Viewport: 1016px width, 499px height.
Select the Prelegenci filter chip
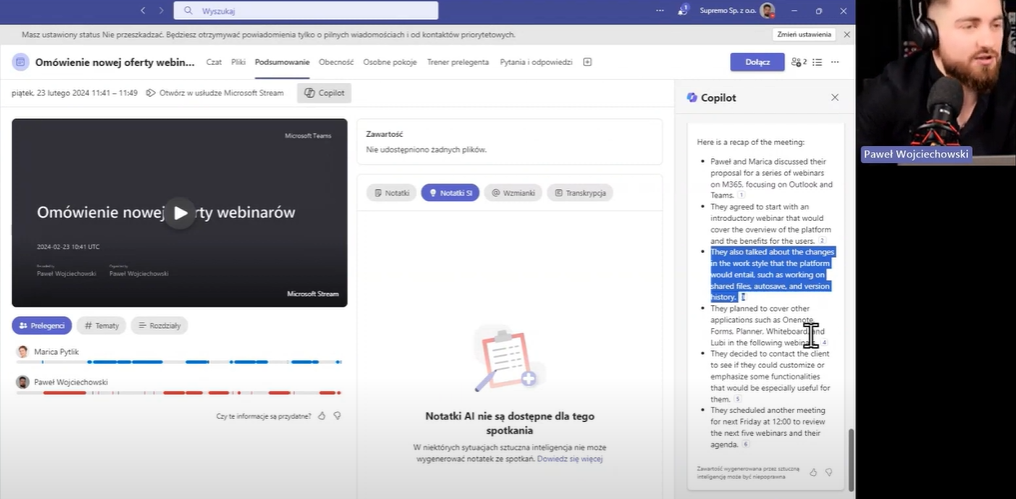coord(41,325)
